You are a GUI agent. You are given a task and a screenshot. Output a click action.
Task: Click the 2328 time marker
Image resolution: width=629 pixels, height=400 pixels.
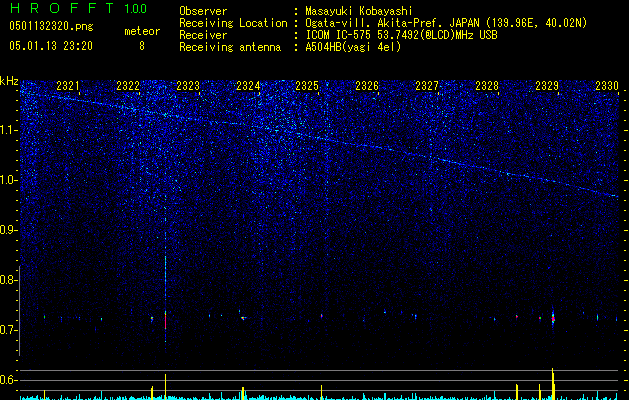pyautogui.click(x=487, y=86)
